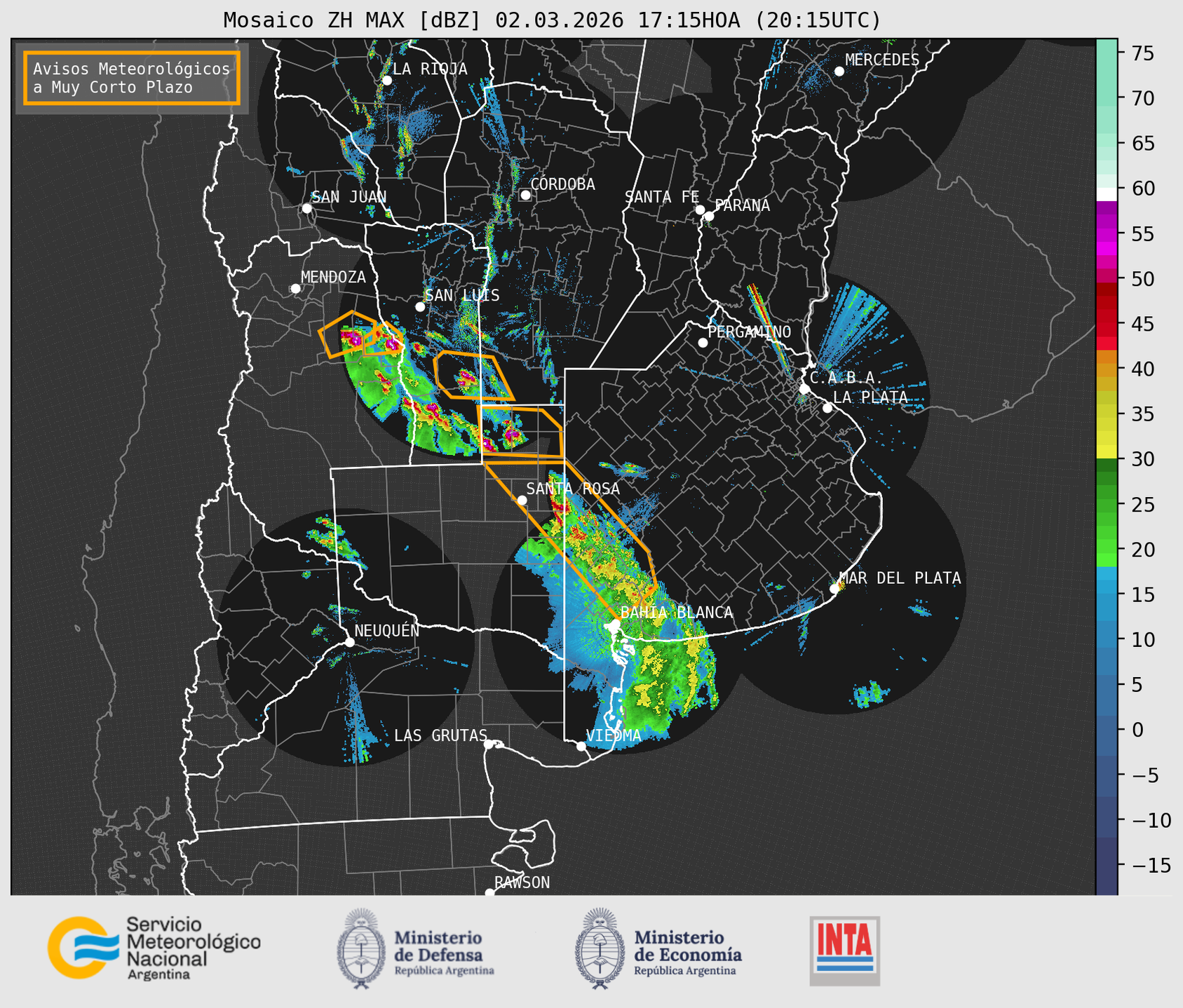Click the SAN LUIS city marker dot
The width and height of the screenshot is (1183, 1008).
420,307
